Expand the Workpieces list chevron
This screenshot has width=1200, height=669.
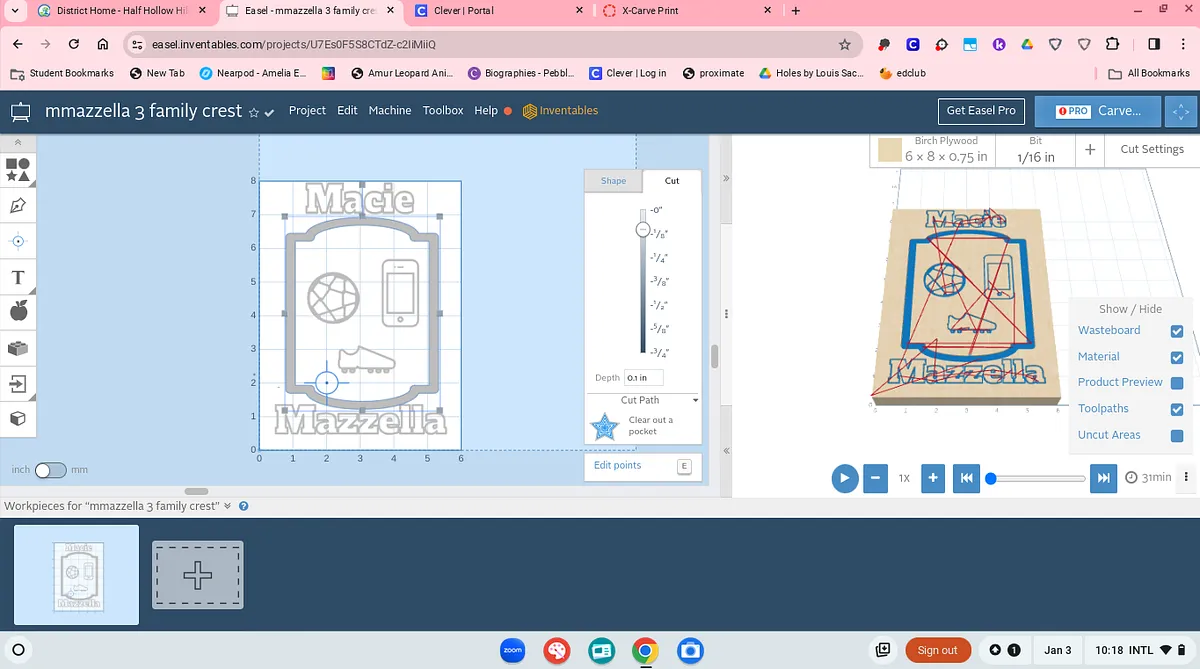[x=228, y=506]
